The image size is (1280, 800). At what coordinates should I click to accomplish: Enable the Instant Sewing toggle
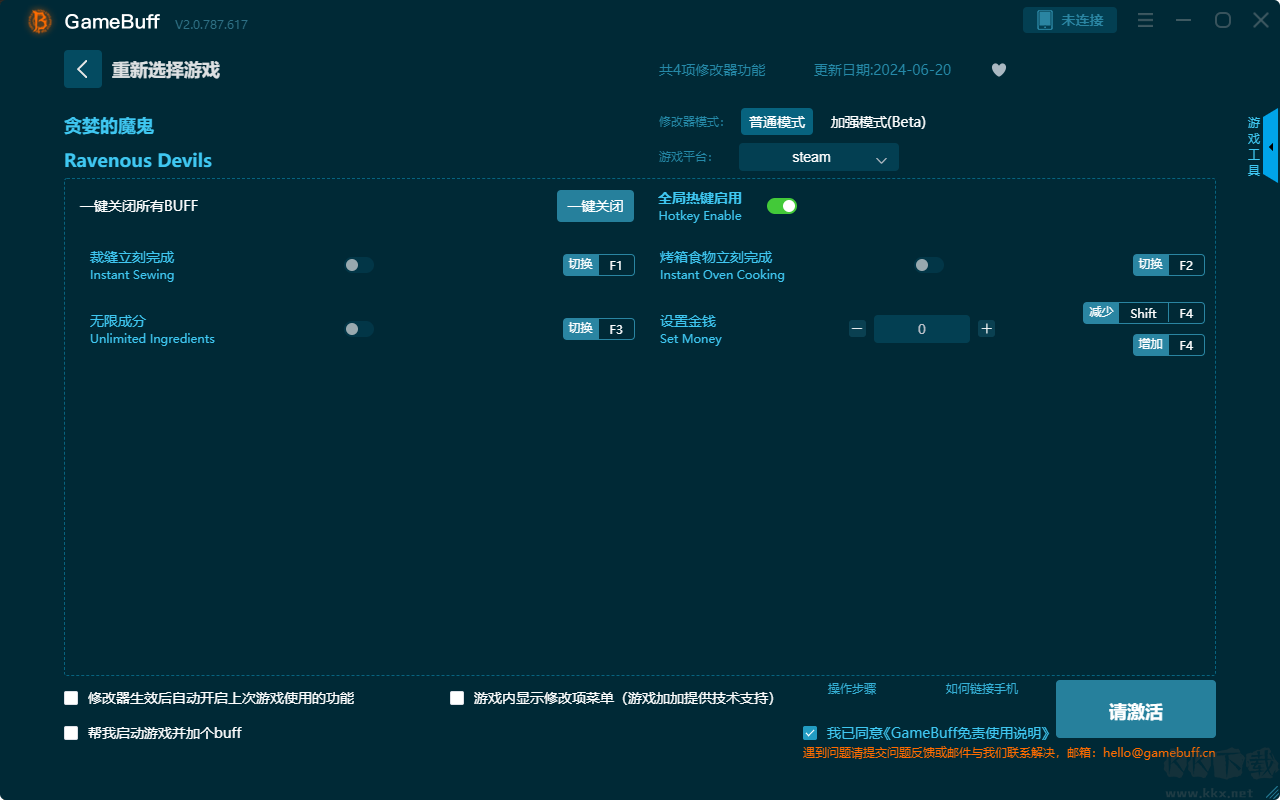(359, 265)
